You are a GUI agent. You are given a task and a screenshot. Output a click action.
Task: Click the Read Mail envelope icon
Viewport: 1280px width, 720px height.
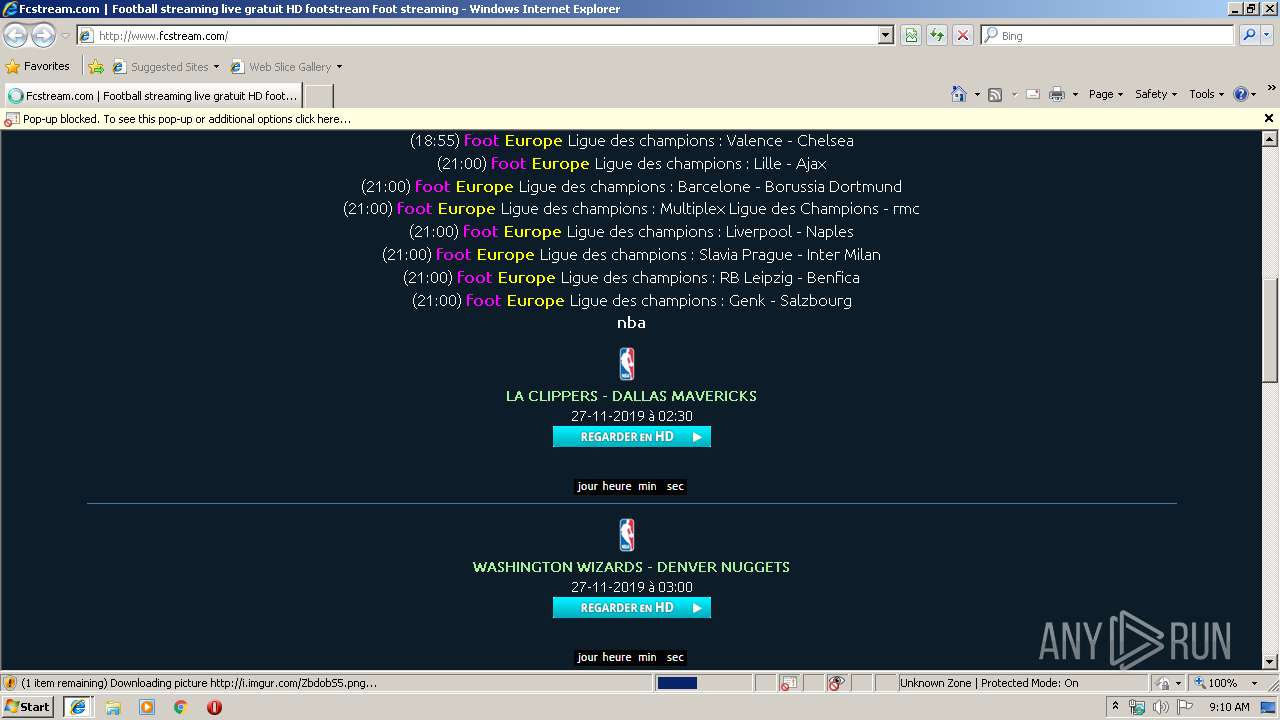coord(1033,94)
